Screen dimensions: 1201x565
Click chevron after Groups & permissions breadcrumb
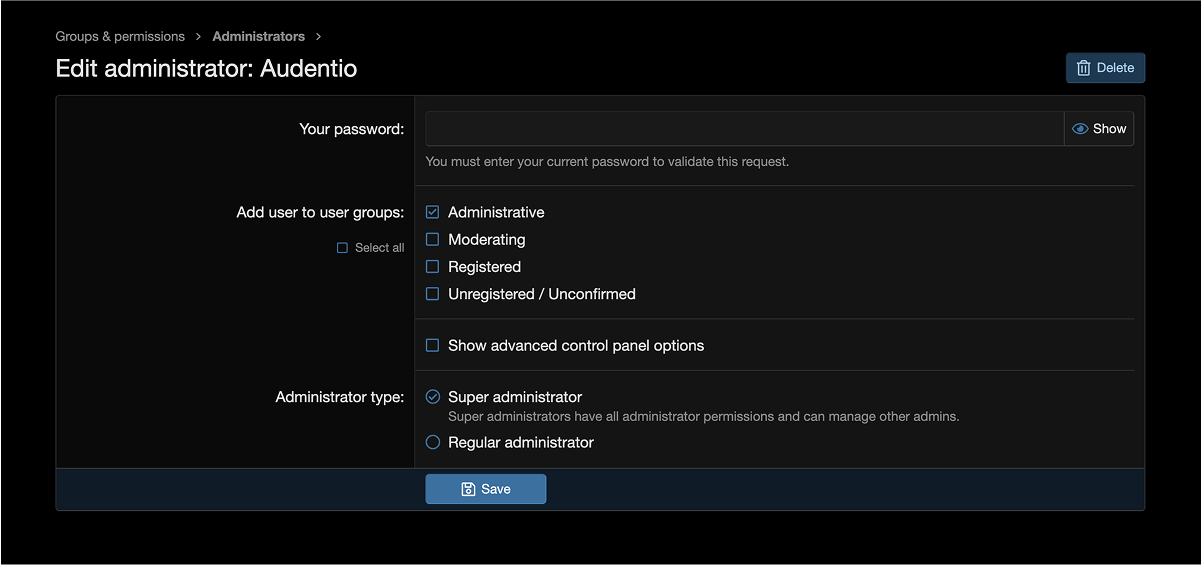[x=199, y=37]
